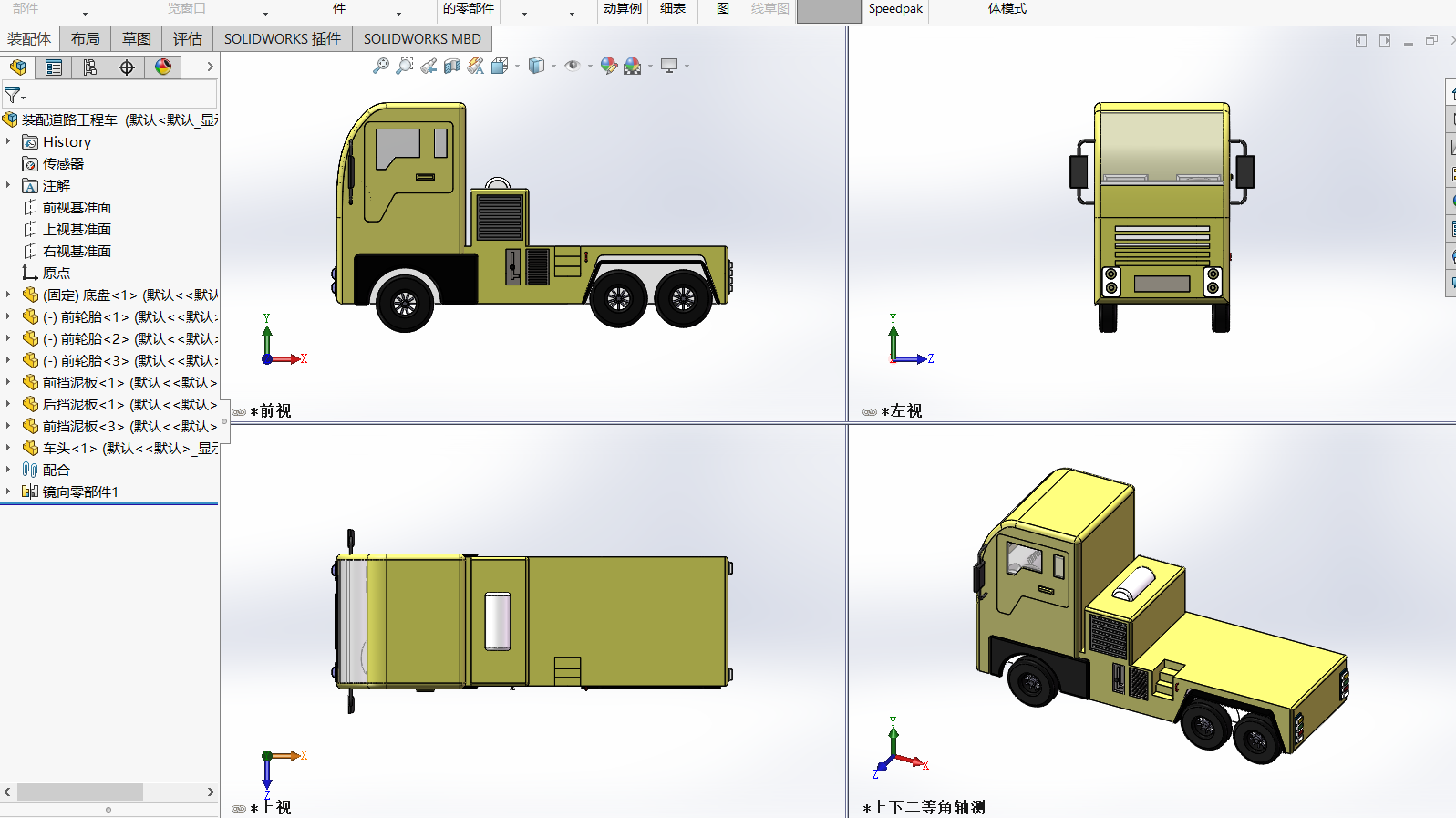The width and height of the screenshot is (1456, 818).
Task: Select the 前视基准面 plane
Action: (77, 208)
